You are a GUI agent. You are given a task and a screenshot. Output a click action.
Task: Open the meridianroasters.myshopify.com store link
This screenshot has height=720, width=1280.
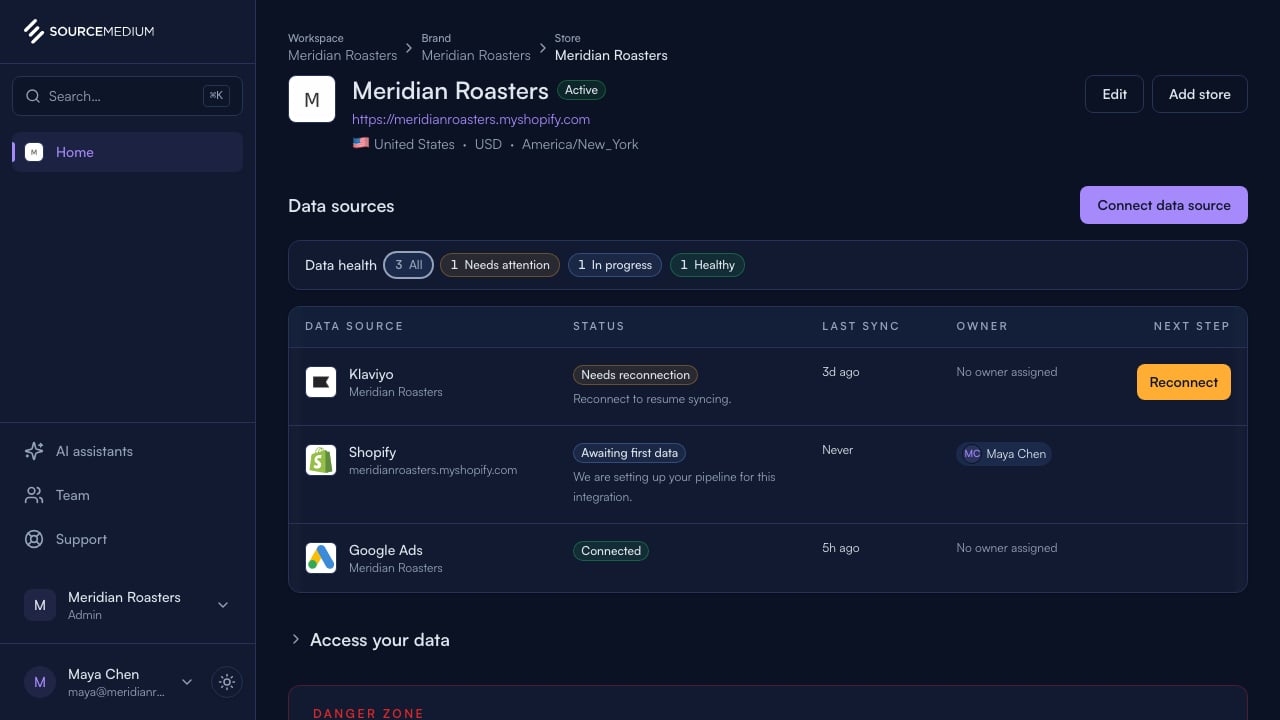(x=471, y=119)
